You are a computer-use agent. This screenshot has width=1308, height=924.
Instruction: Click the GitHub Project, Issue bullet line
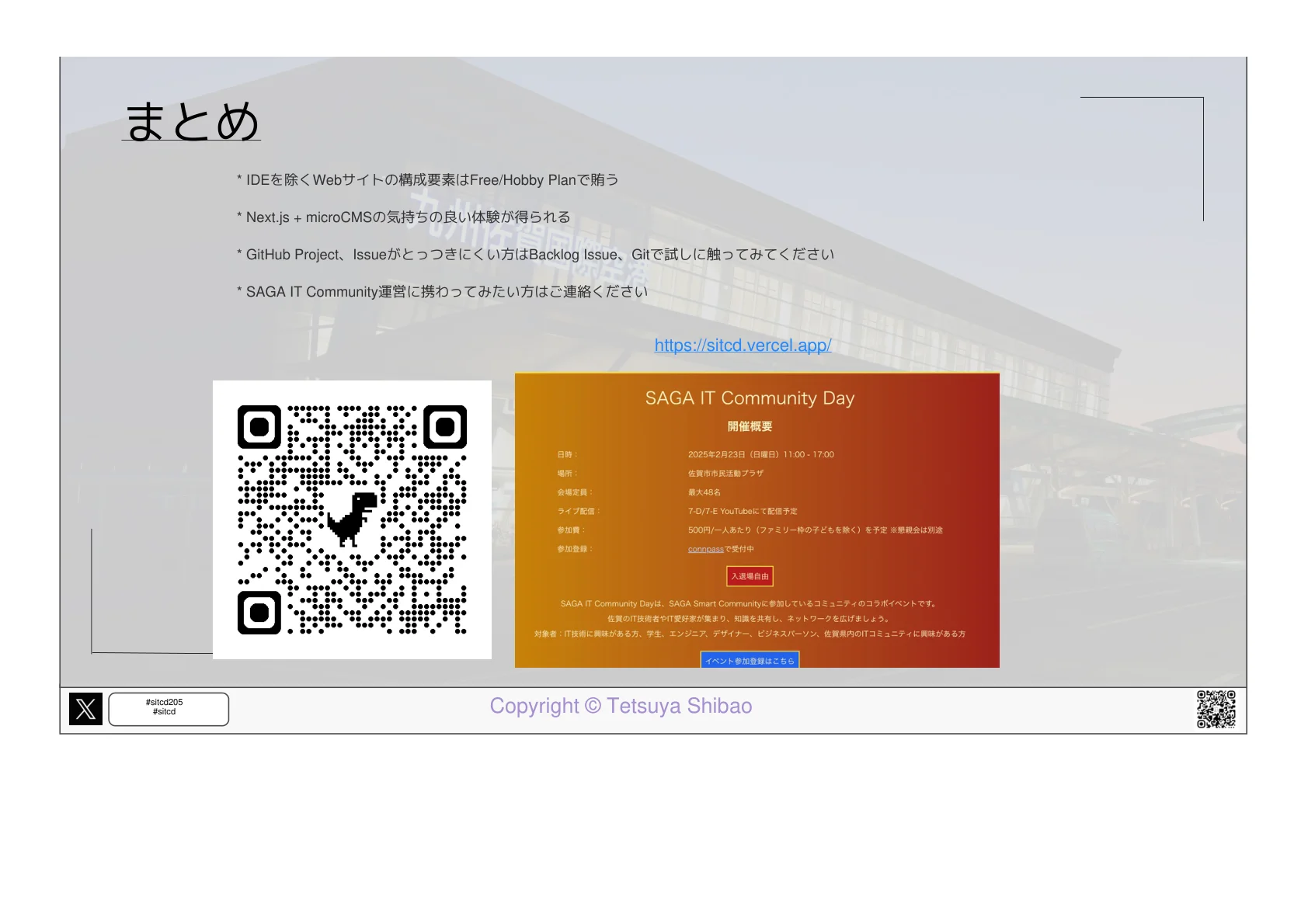pyautogui.click(x=536, y=255)
